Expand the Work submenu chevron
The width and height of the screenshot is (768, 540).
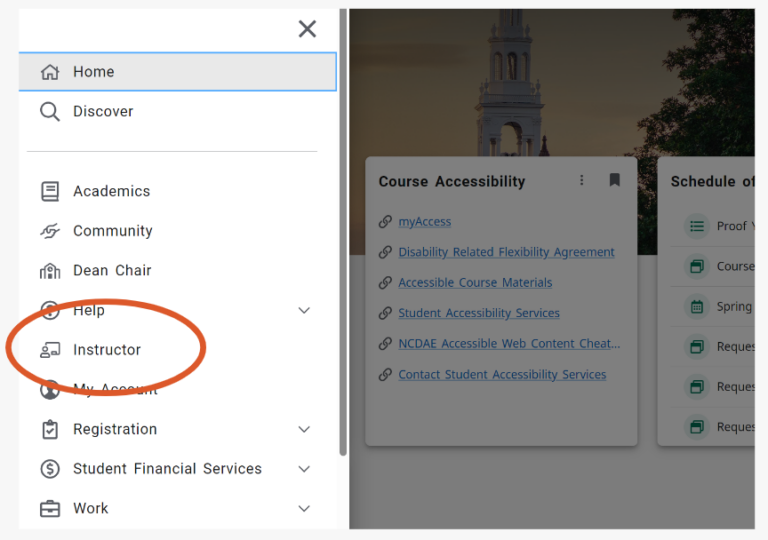tap(304, 509)
